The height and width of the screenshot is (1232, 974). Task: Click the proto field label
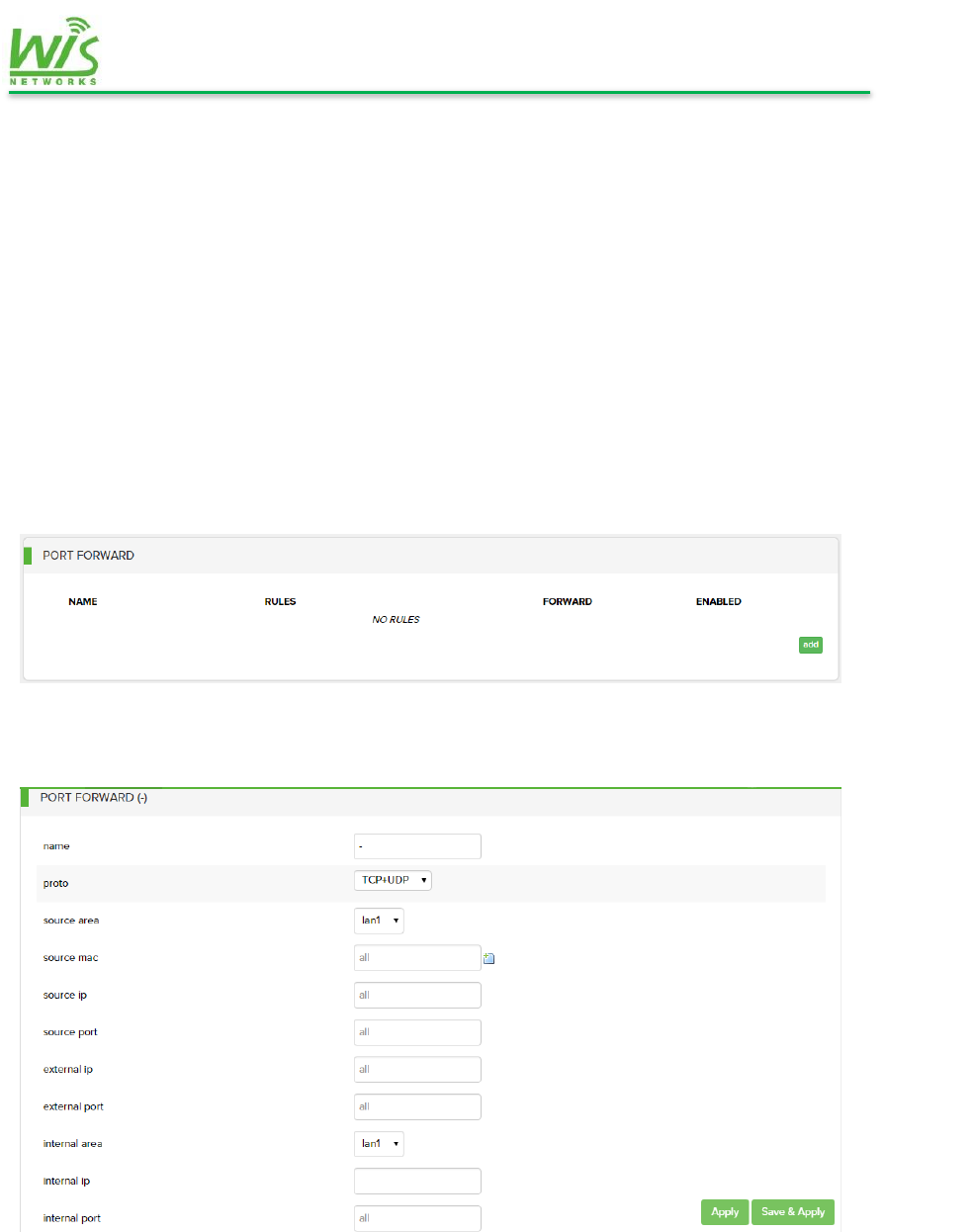(55, 883)
